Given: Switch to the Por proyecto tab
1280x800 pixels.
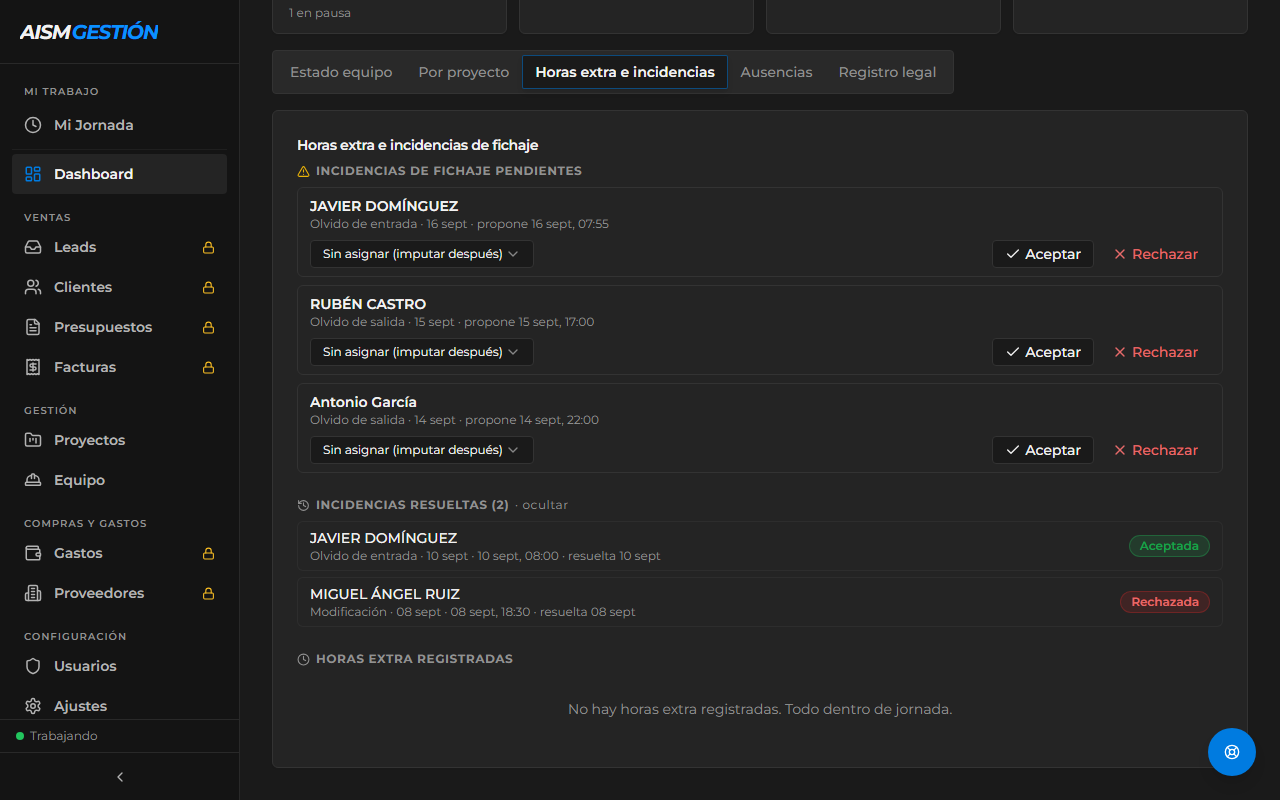Looking at the screenshot, I should (464, 72).
